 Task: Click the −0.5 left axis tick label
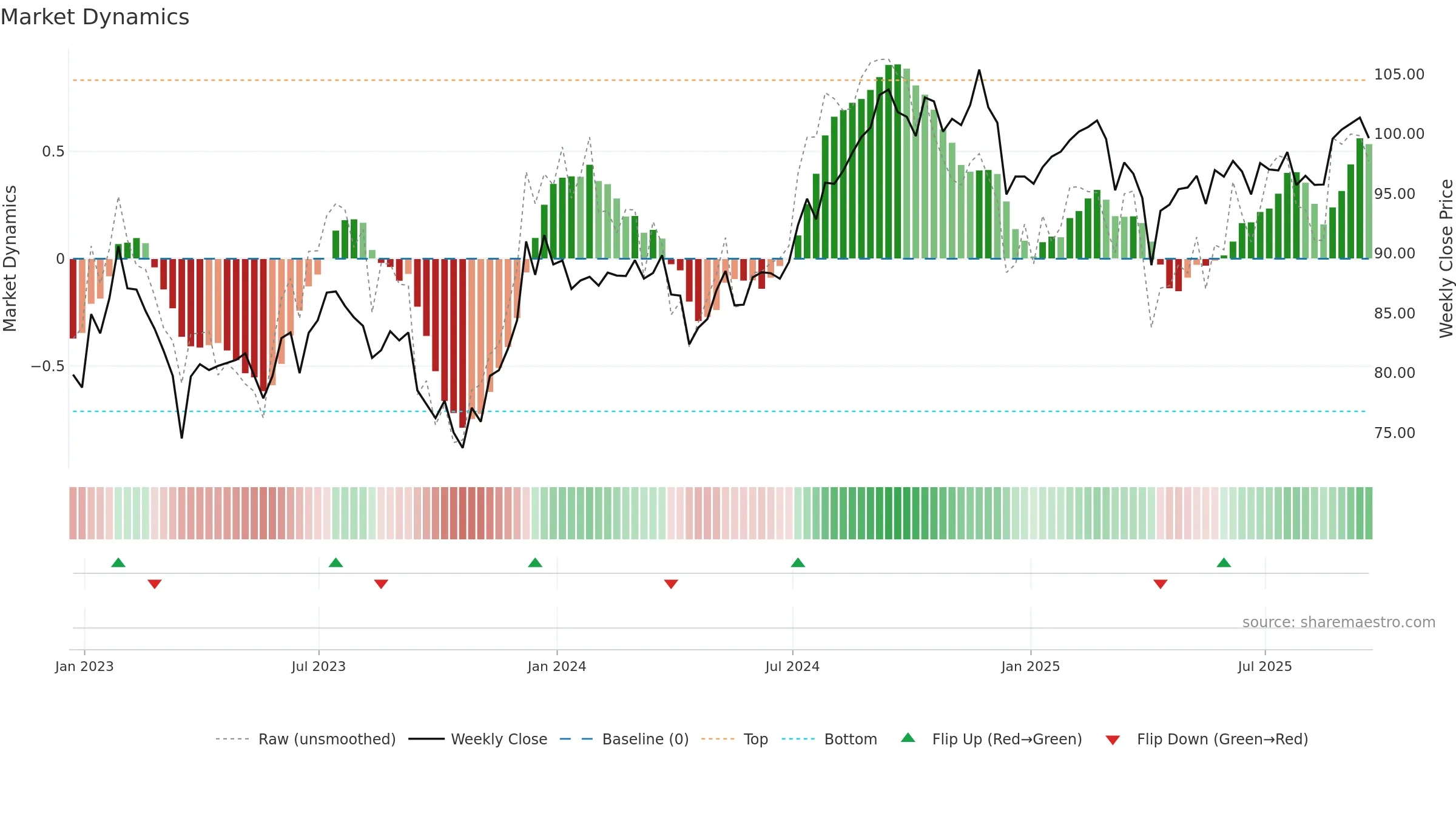coord(47,366)
